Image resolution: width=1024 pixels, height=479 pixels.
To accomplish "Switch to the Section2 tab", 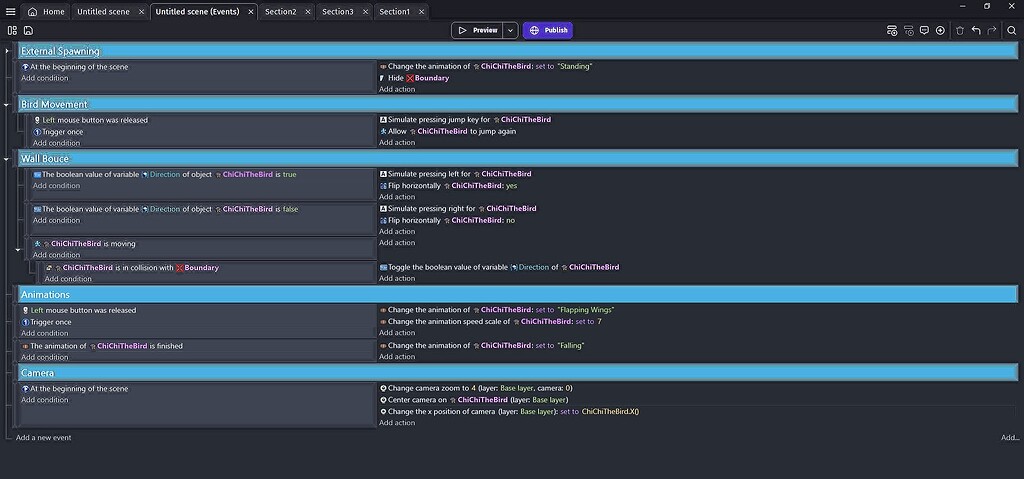I will coord(279,11).
